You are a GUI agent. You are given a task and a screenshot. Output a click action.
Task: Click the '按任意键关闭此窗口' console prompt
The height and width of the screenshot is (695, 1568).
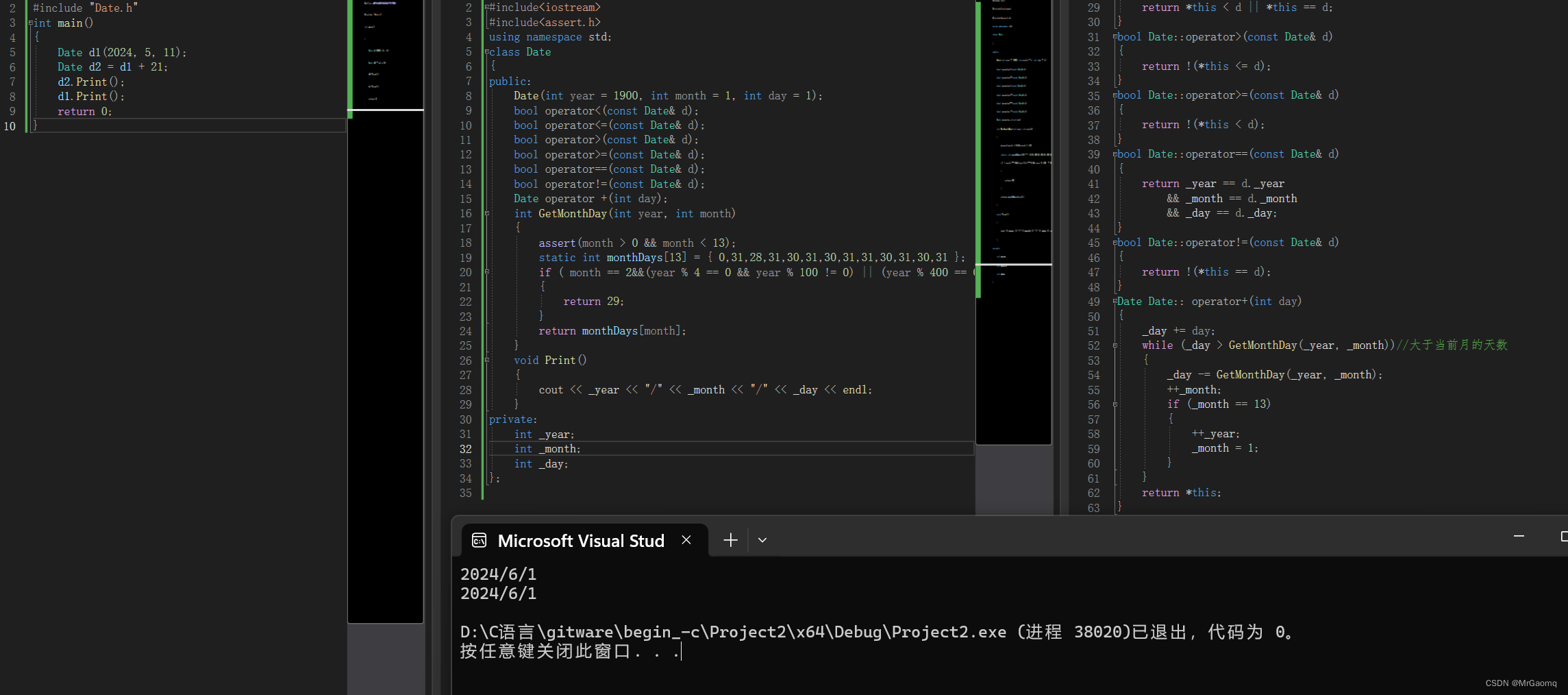(x=570, y=651)
